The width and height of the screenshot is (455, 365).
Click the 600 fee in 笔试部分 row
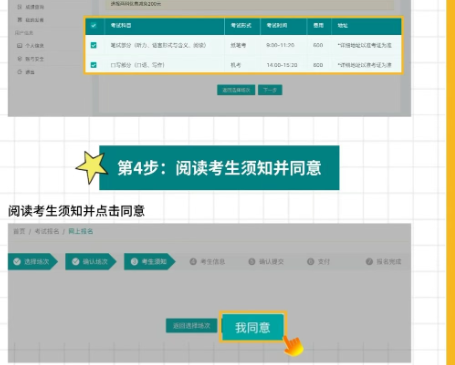pos(318,45)
